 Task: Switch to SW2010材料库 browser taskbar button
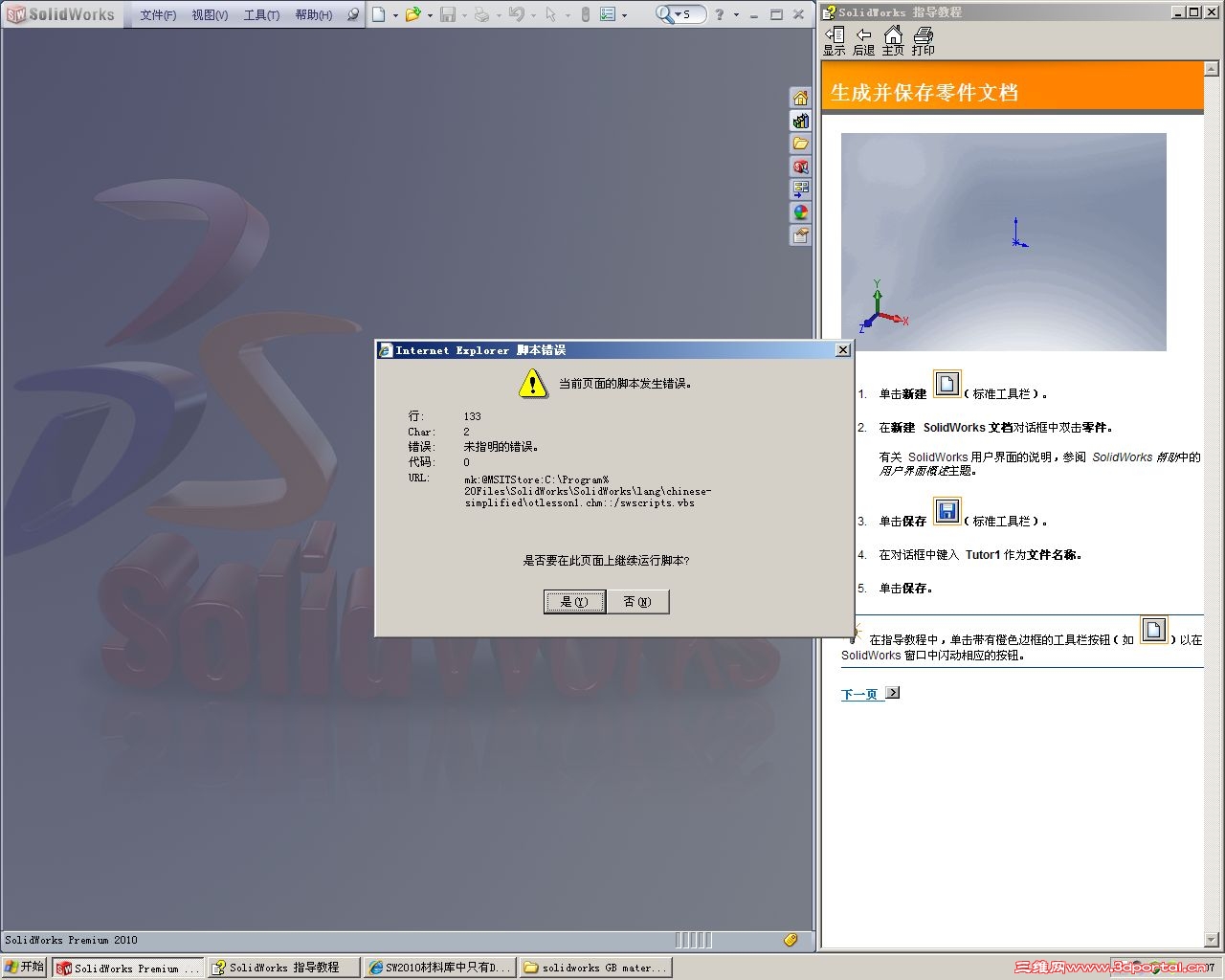[439, 968]
